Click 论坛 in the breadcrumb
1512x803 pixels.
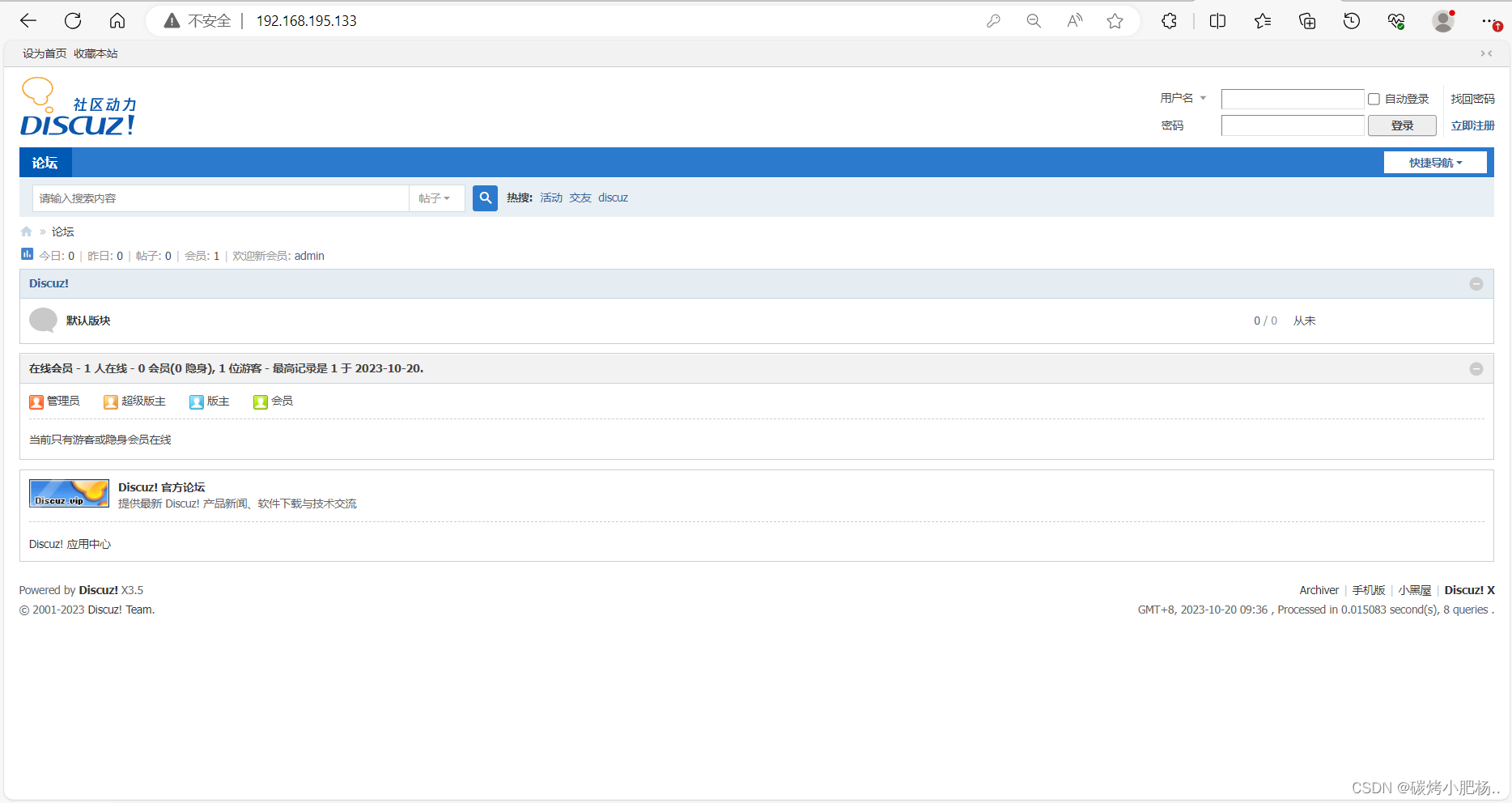pos(62,232)
